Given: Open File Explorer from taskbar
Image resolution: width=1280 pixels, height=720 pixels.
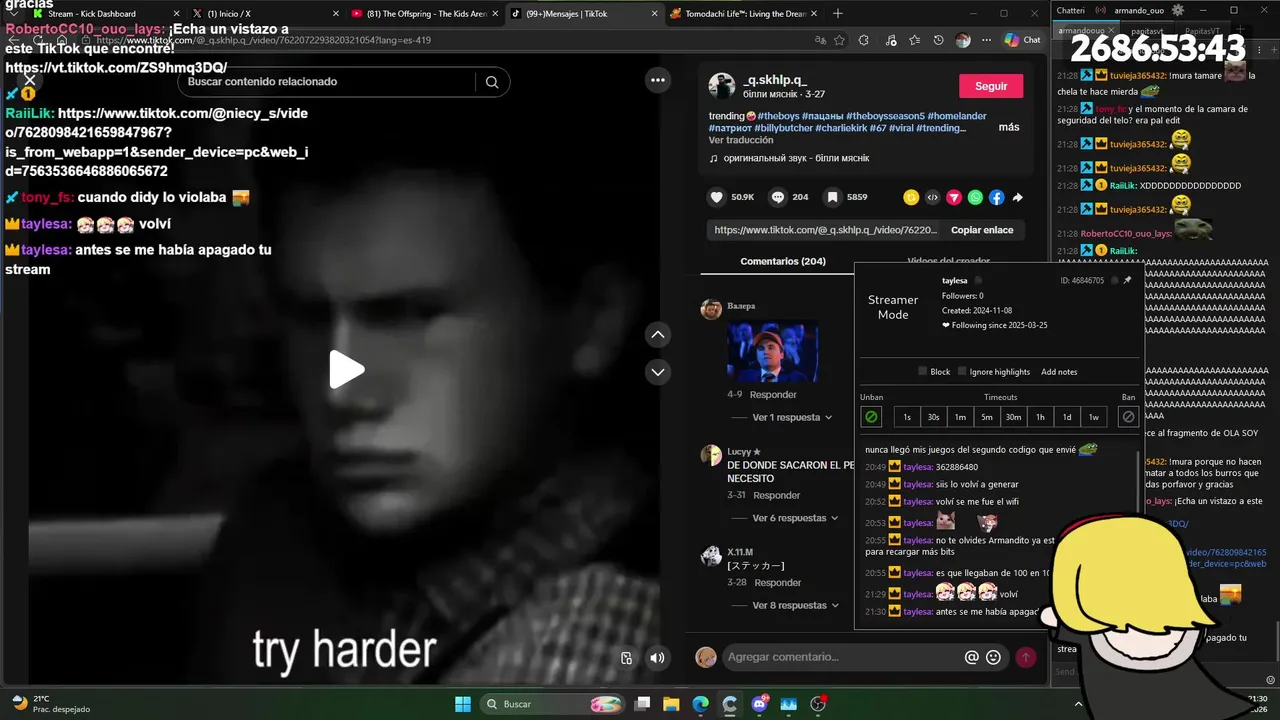Looking at the screenshot, I should click(671, 704).
